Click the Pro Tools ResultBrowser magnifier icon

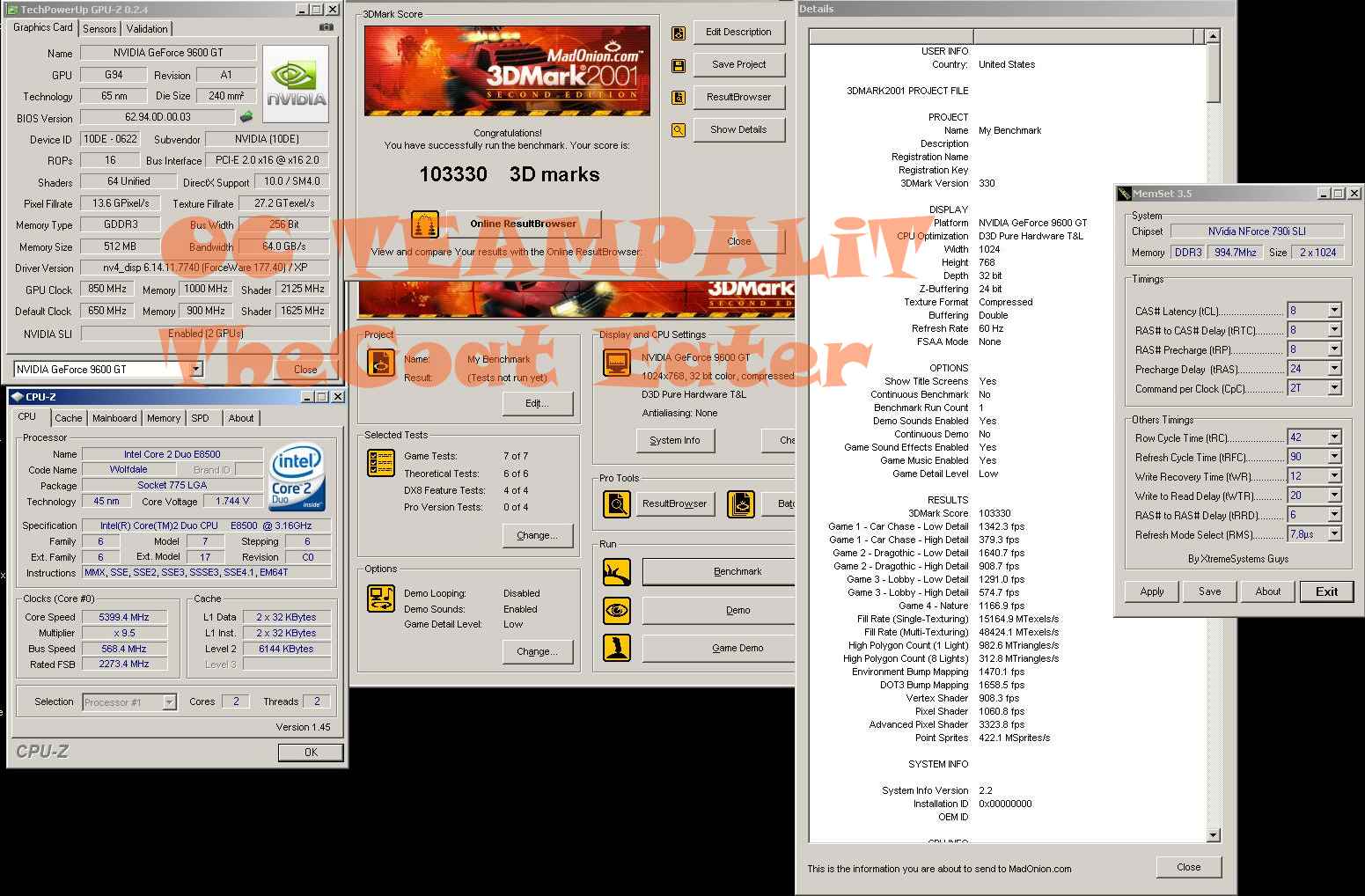point(617,504)
